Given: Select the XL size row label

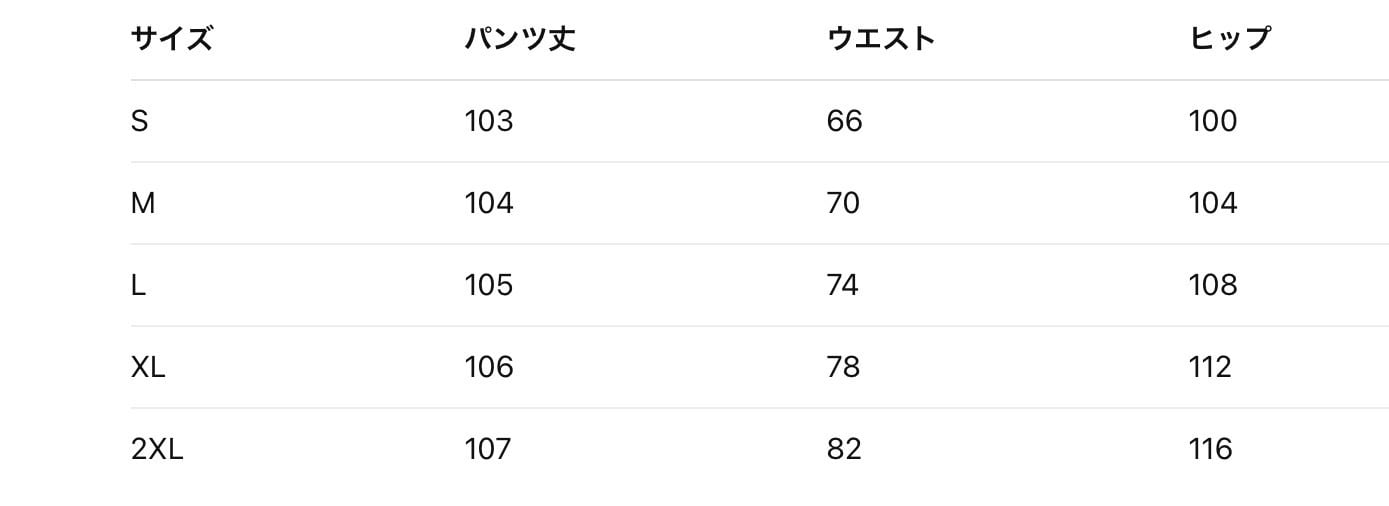Looking at the screenshot, I should (148, 367).
